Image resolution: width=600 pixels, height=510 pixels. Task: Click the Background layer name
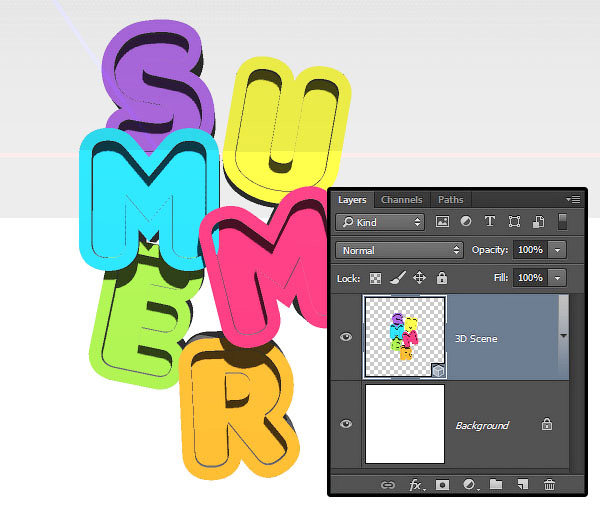coord(482,425)
